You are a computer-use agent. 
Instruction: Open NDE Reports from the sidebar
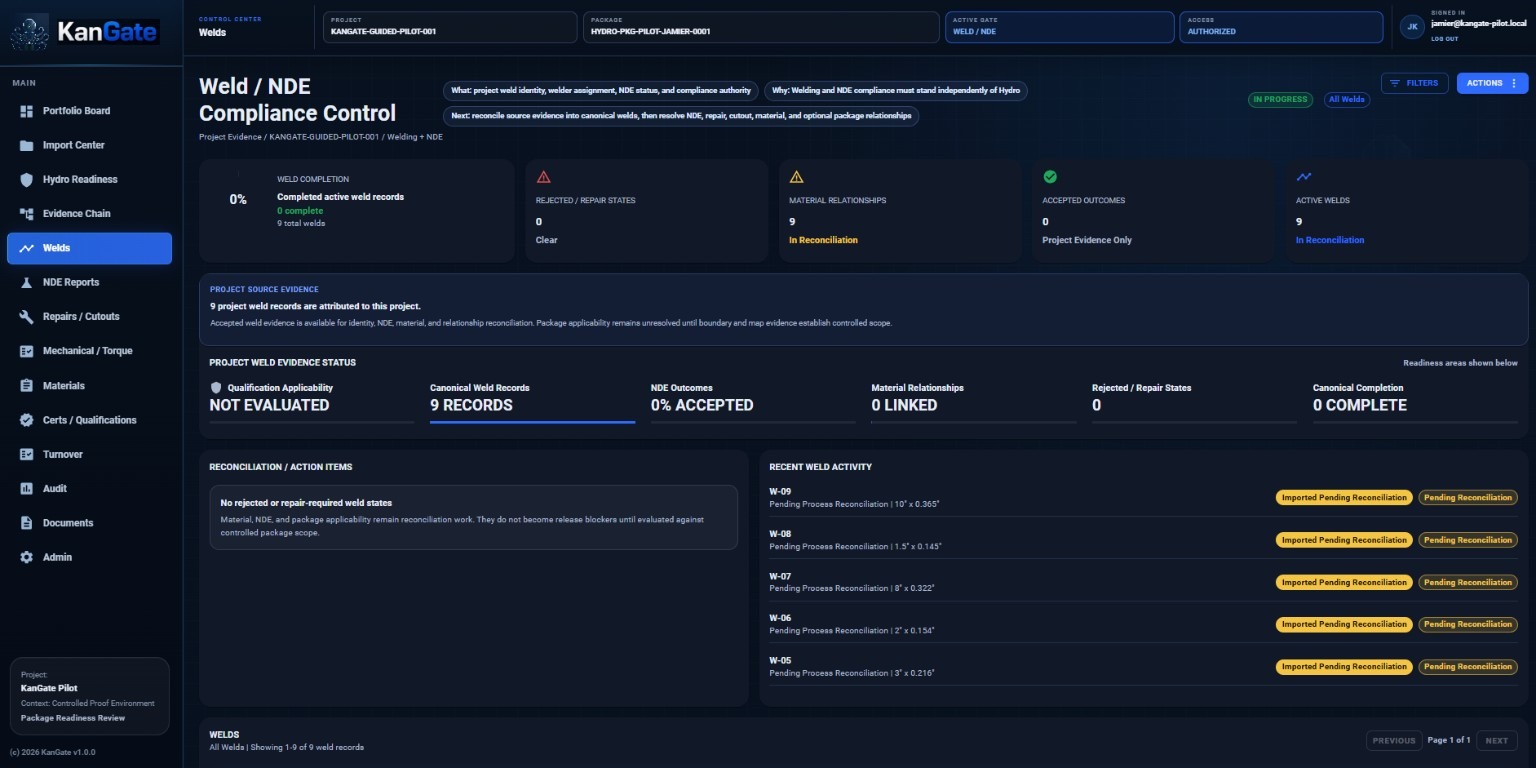[90, 283]
